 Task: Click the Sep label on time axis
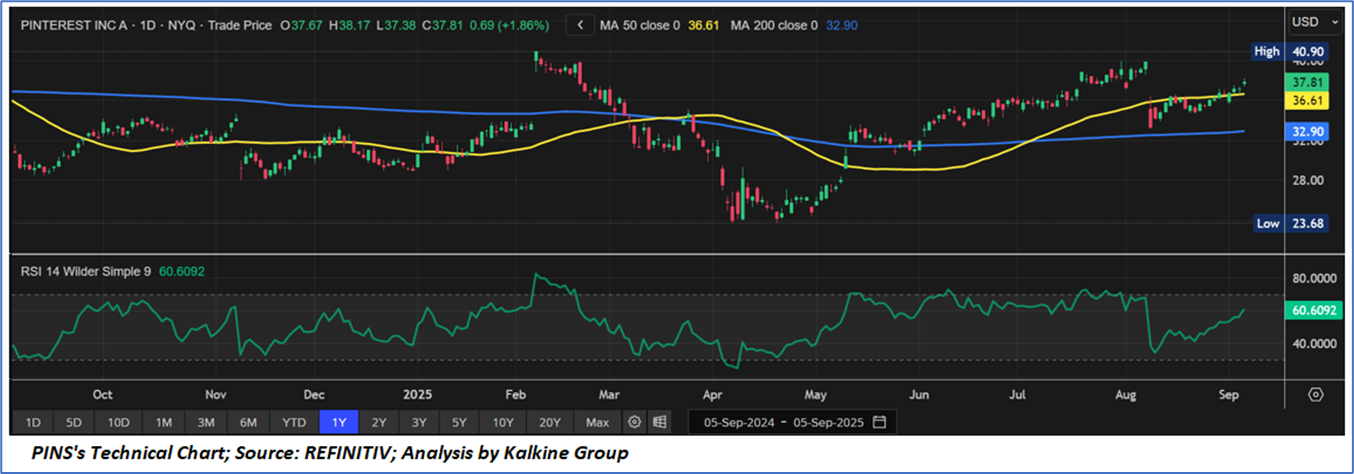[x=1229, y=394]
